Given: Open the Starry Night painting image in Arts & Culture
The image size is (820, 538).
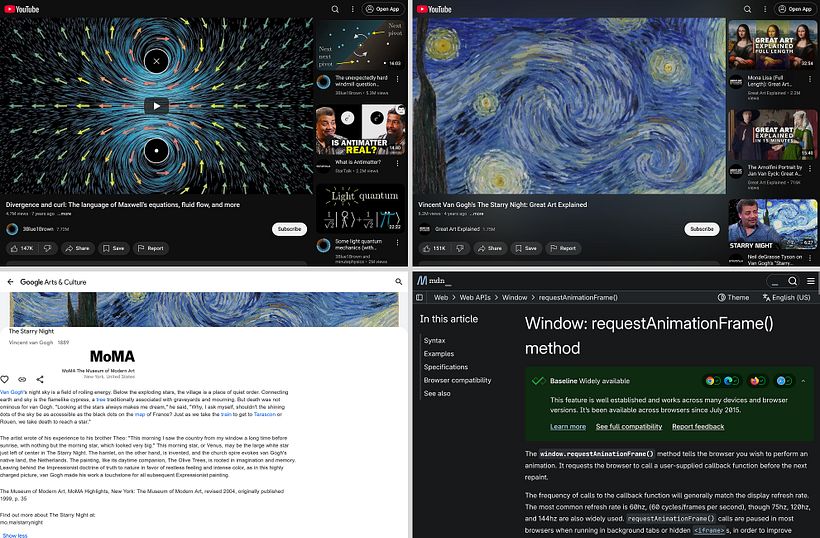Looking at the screenshot, I should coord(204,309).
